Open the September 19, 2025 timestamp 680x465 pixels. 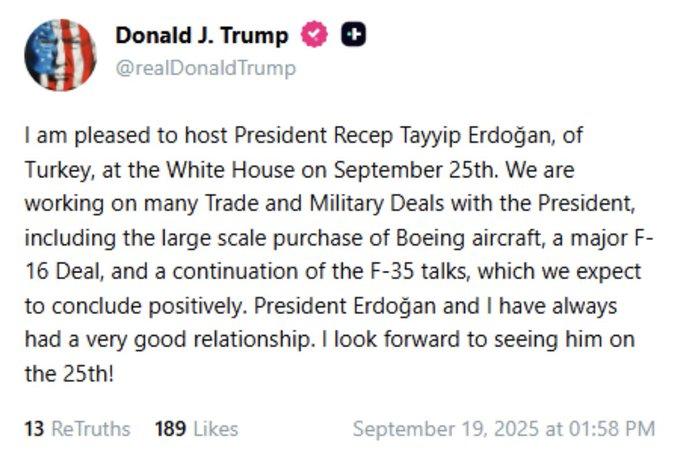pyautogui.click(x=504, y=429)
